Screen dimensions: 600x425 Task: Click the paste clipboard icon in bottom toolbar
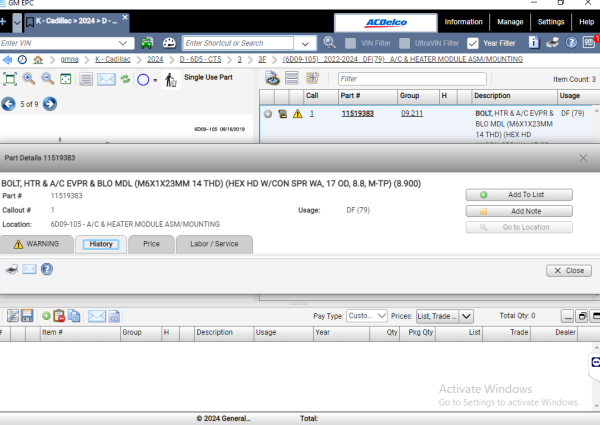tap(59, 316)
